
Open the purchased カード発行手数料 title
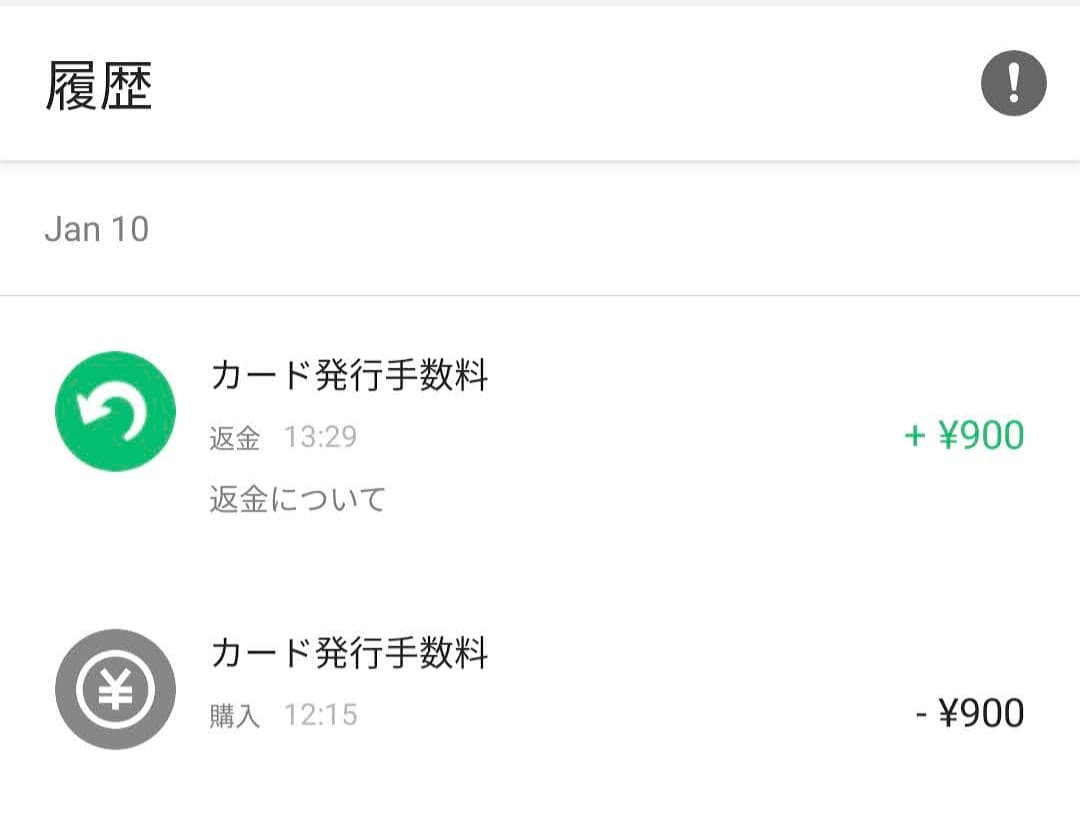tap(349, 654)
